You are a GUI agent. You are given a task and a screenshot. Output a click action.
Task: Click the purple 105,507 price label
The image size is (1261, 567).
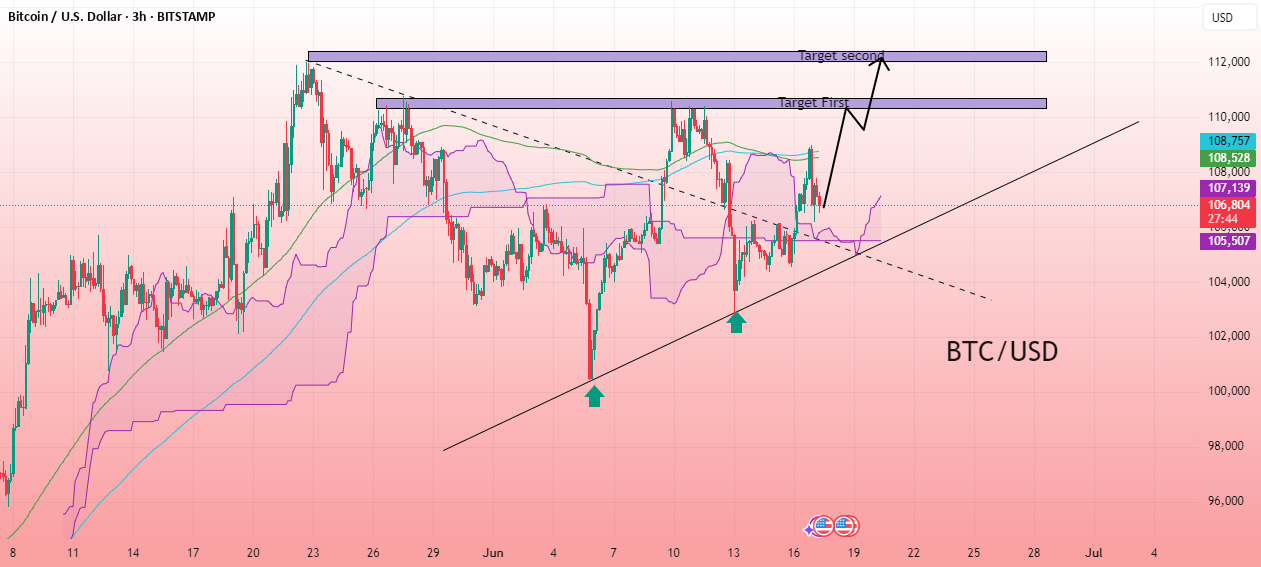(x=1226, y=241)
